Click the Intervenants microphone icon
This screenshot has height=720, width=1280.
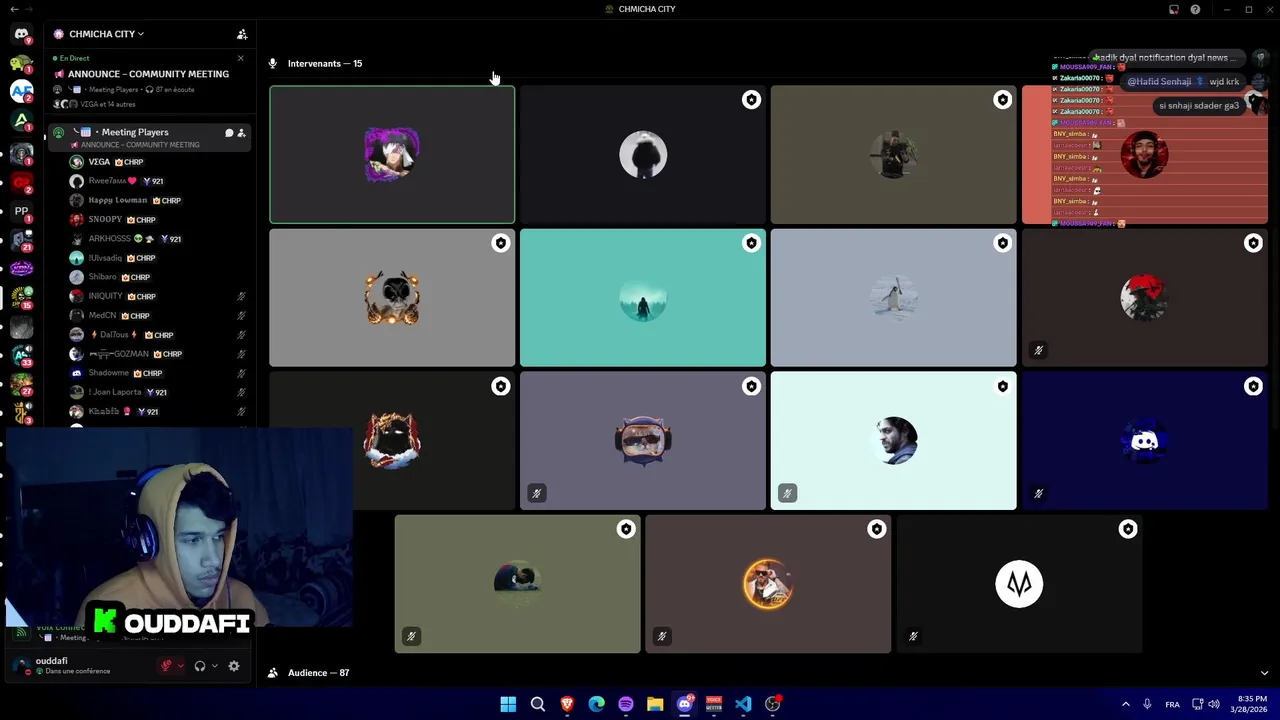pyautogui.click(x=273, y=63)
